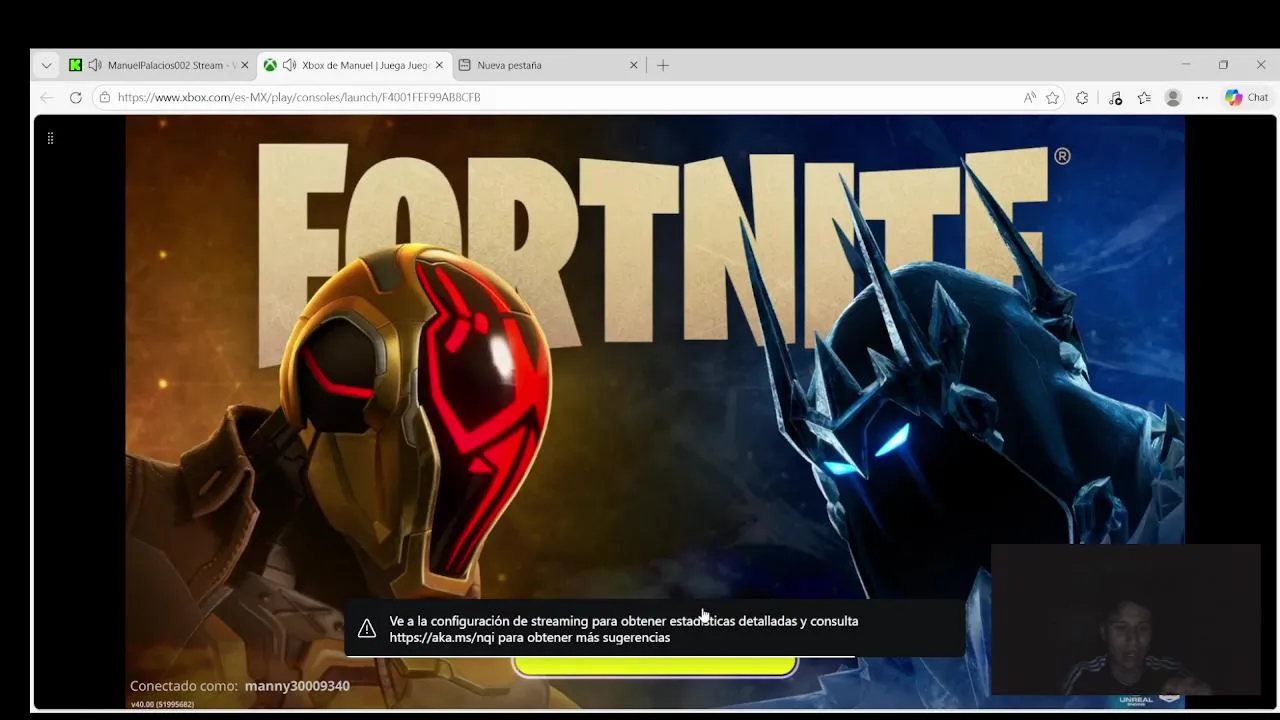Screen dimensions: 1280x720
Task: Open the browser profile avatar
Action: 1173,97
